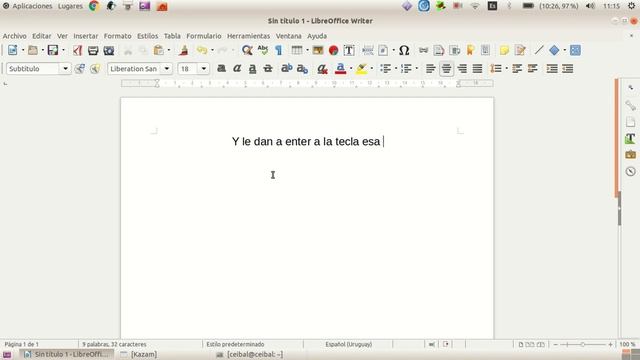Click the New document icon
Screen dimensions: 640x360
point(13,50)
